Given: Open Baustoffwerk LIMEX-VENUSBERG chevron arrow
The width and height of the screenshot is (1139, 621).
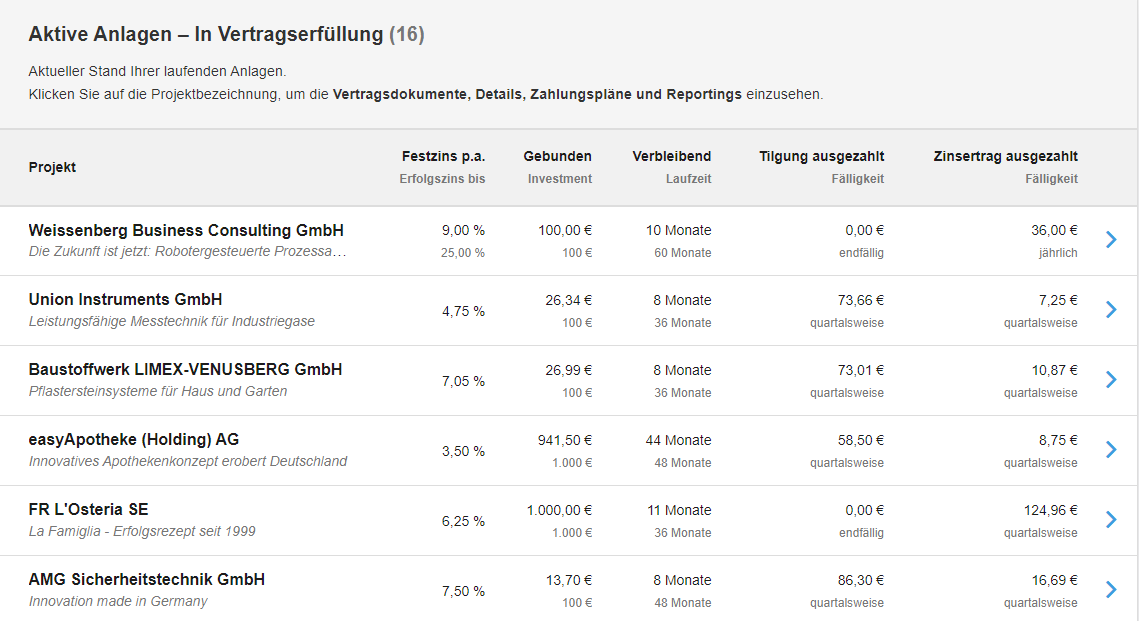Looking at the screenshot, I should 1111,380.
